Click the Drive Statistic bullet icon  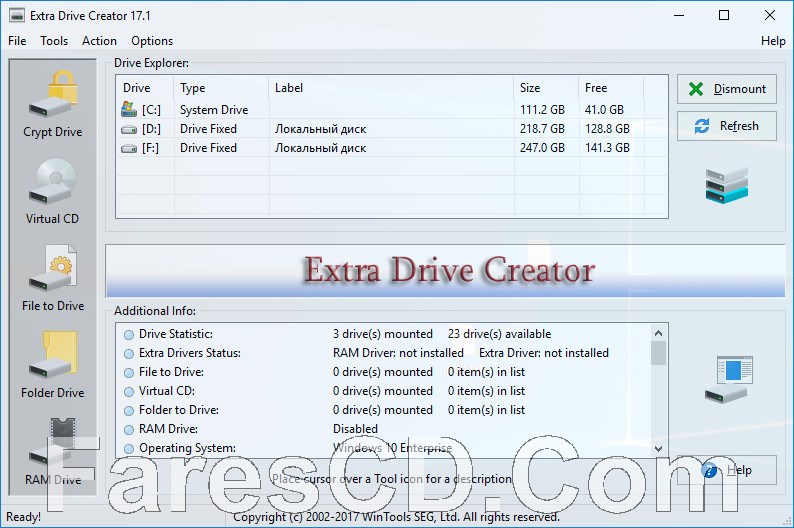[129, 335]
